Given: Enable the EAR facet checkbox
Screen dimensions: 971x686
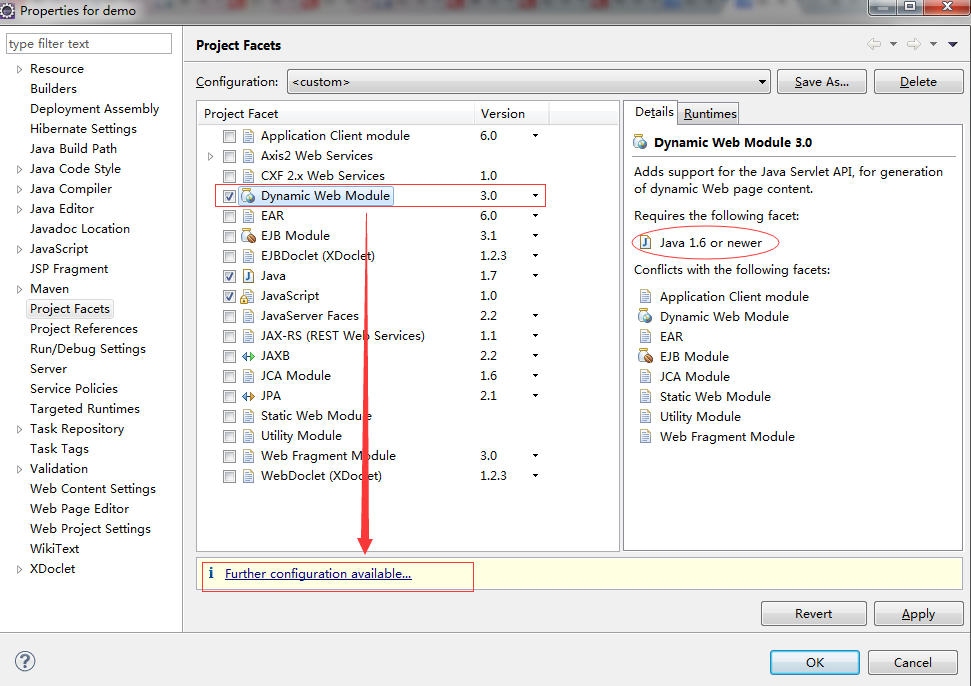Looking at the screenshot, I should click(x=230, y=216).
